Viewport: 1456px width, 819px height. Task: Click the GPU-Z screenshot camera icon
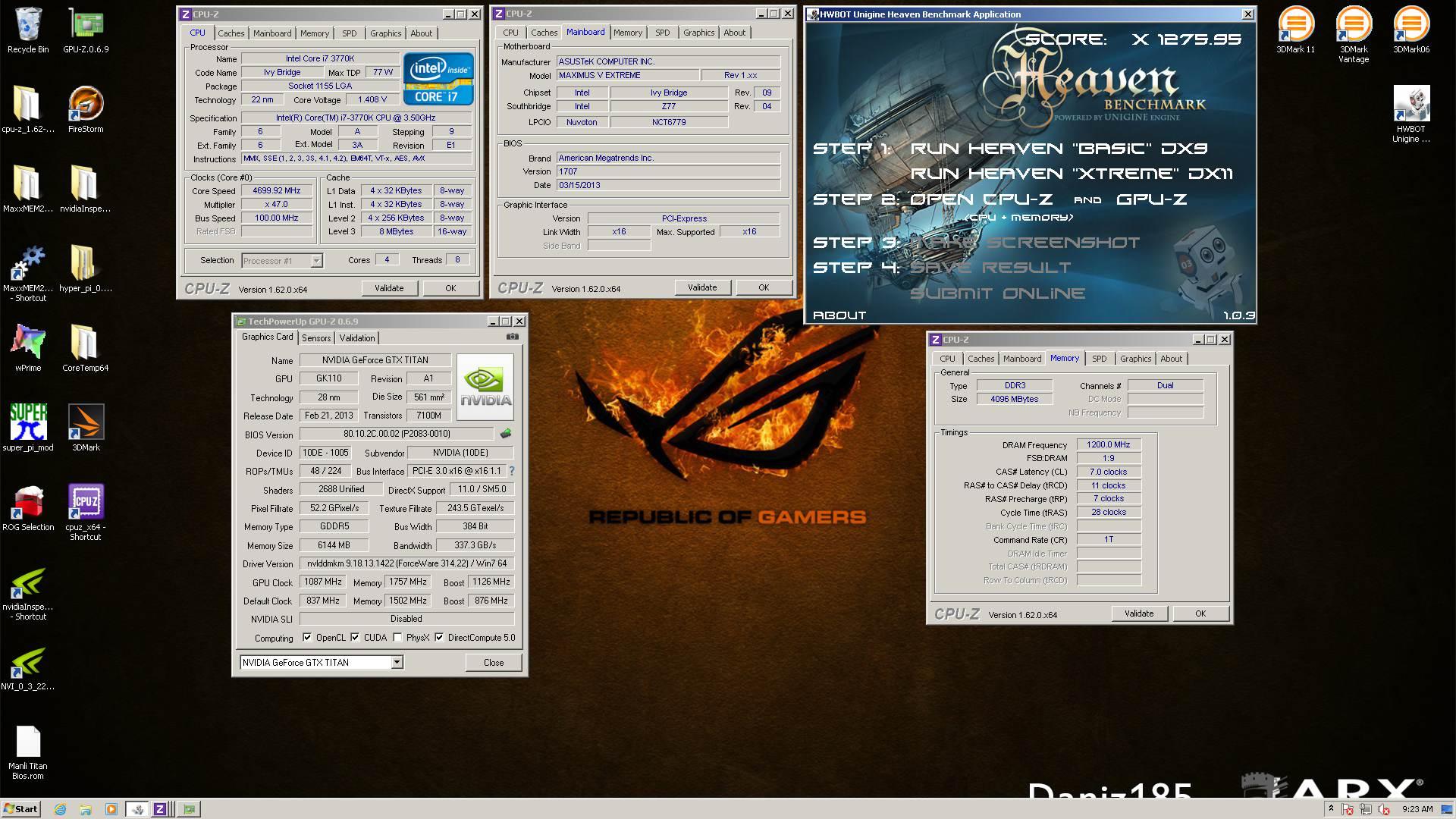tap(513, 337)
